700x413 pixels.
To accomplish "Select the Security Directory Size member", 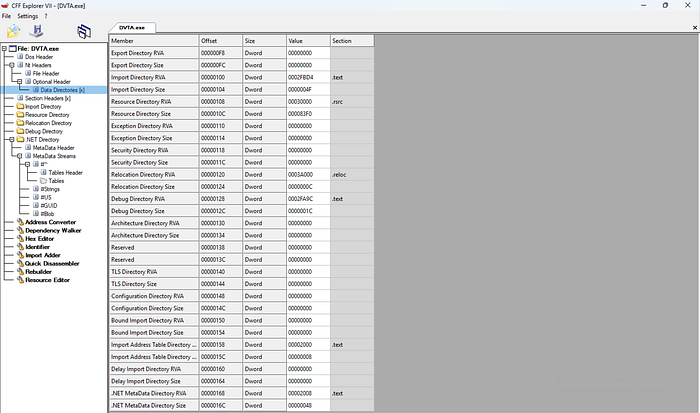I will click(154, 163).
